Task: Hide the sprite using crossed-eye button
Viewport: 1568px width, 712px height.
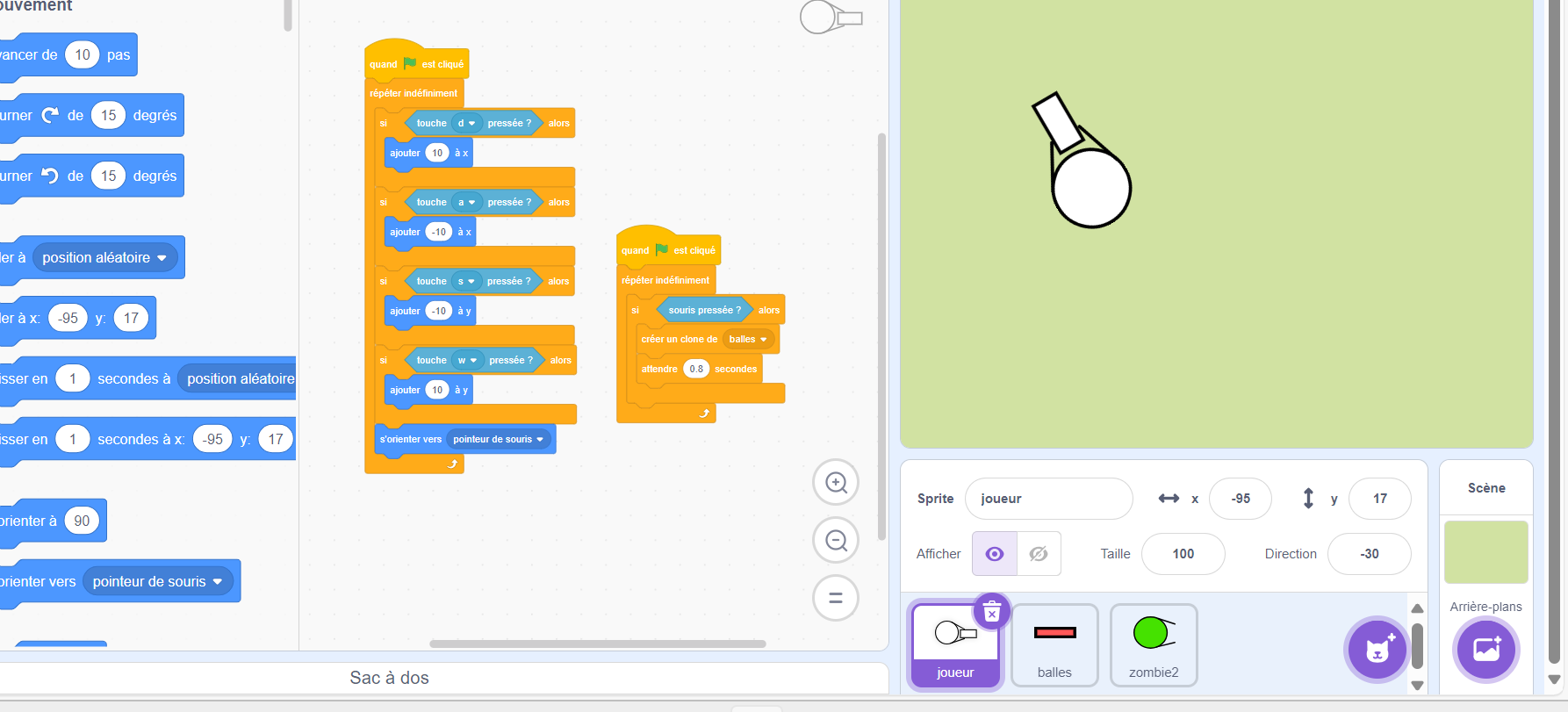Action: point(1039,554)
